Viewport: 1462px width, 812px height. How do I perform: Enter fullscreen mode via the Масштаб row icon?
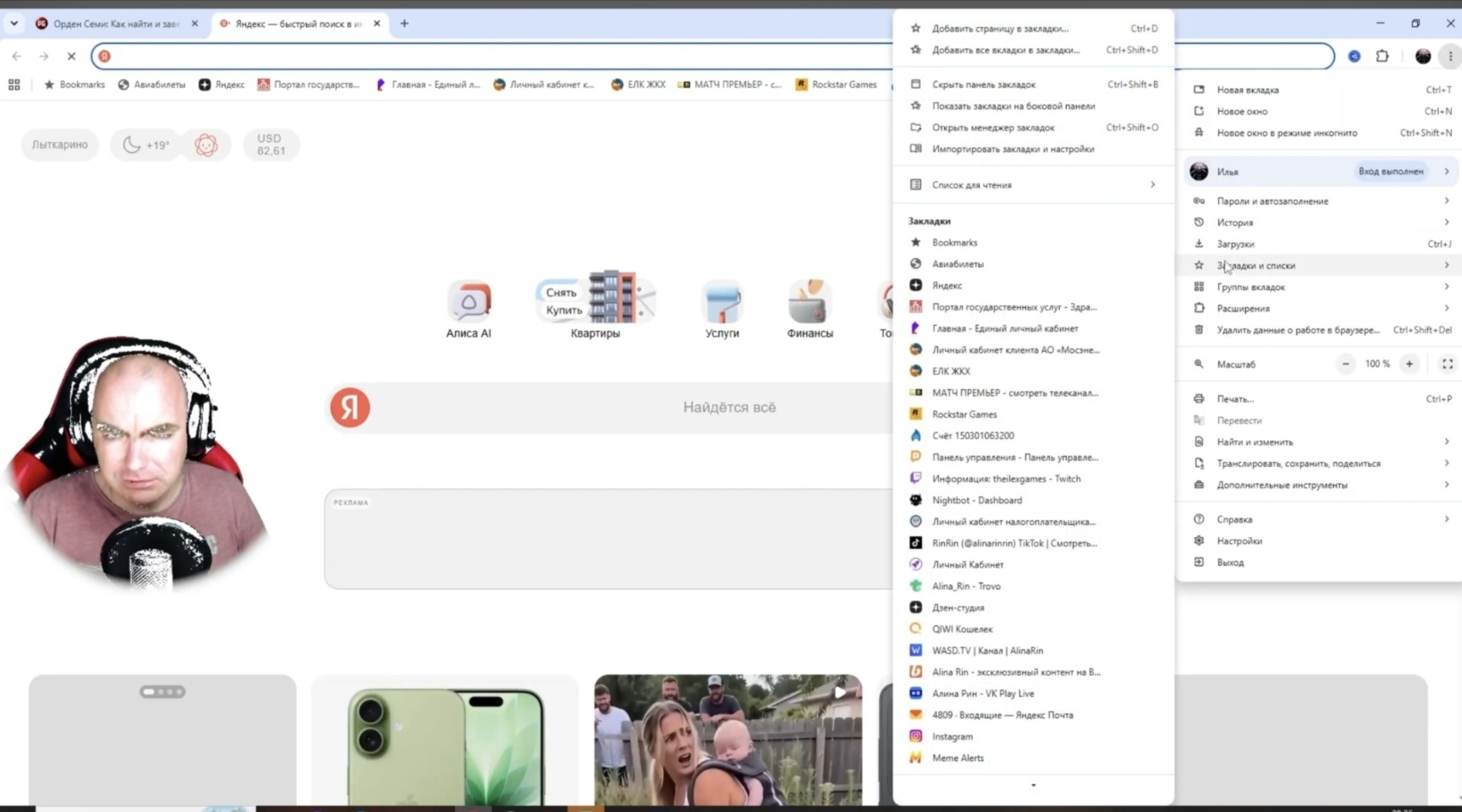tap(1448, 364)
